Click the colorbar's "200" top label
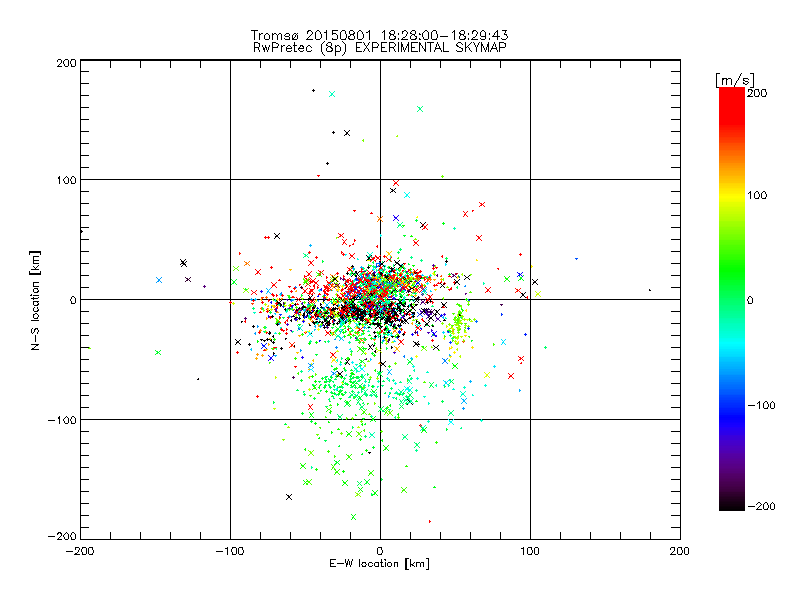Image resolution: width=800 pixels, height=600 pixels. point(757,93)
